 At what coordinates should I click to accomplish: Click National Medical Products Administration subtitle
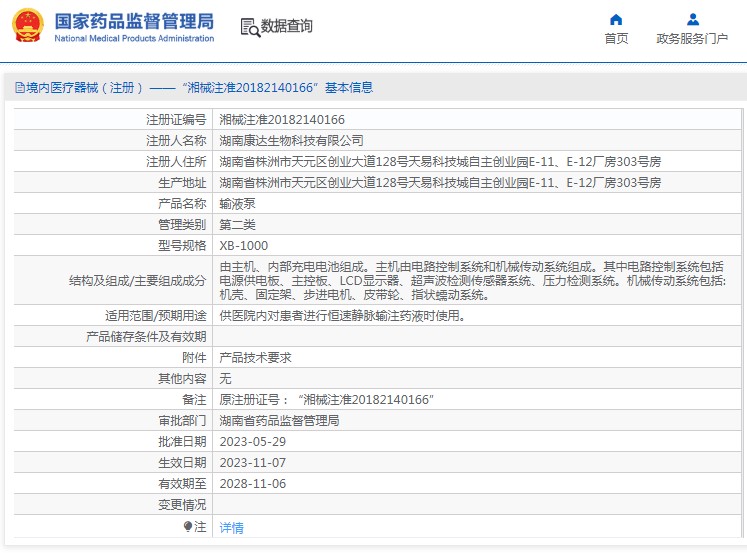pos(134,39)
